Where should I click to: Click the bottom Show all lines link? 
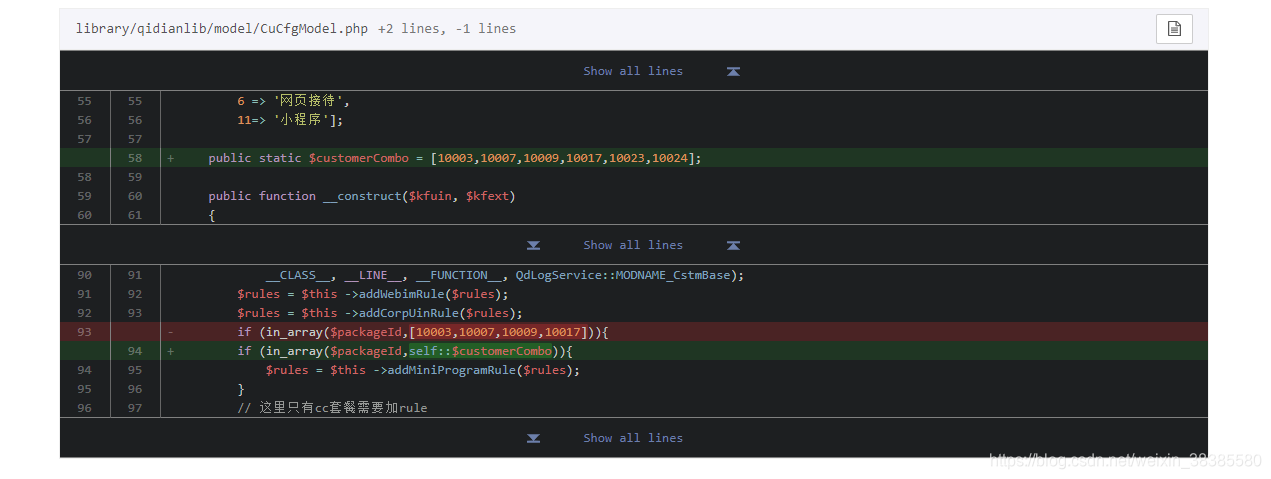(x=633, y=438)
